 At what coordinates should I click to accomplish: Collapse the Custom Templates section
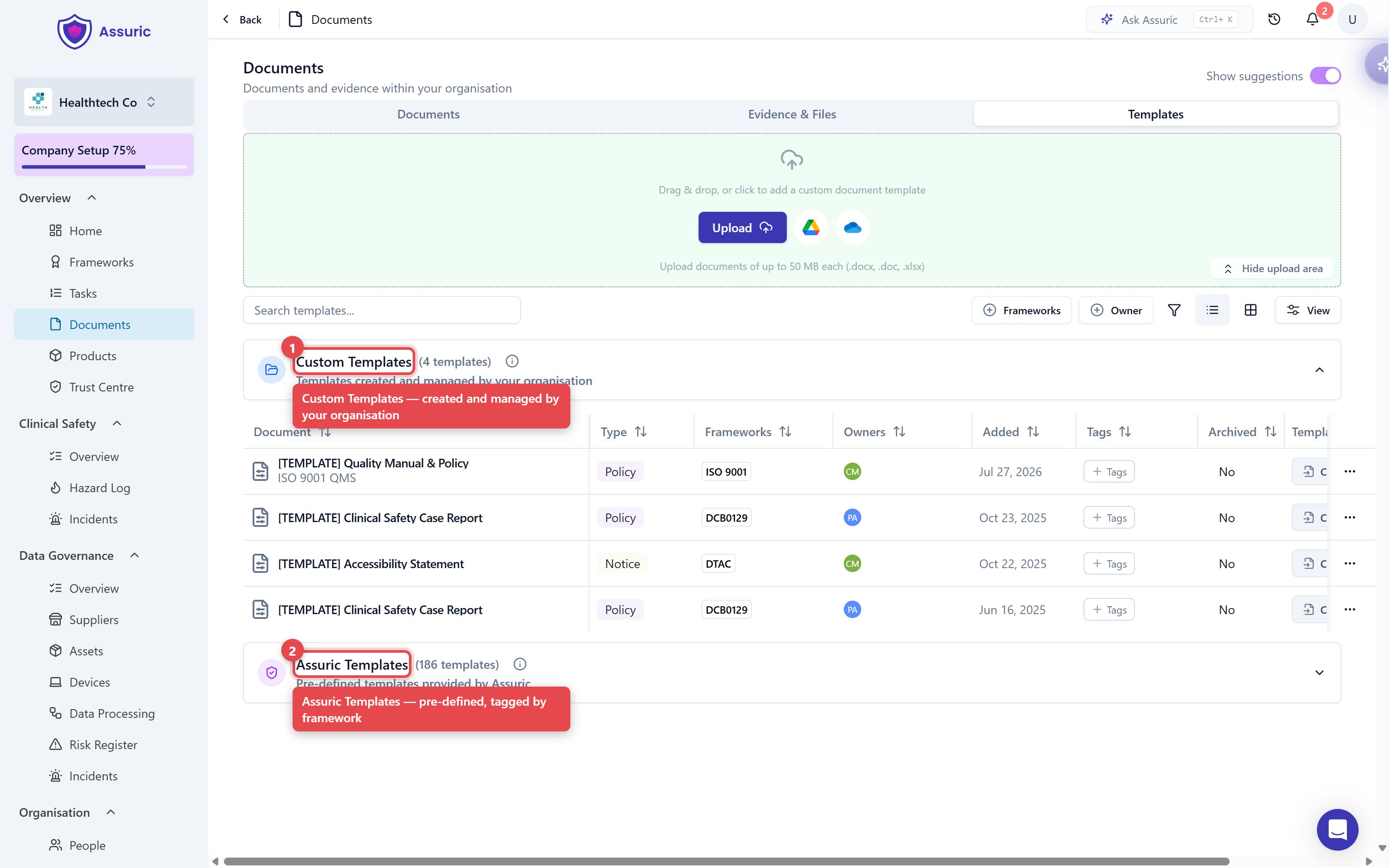(1319, 370)
